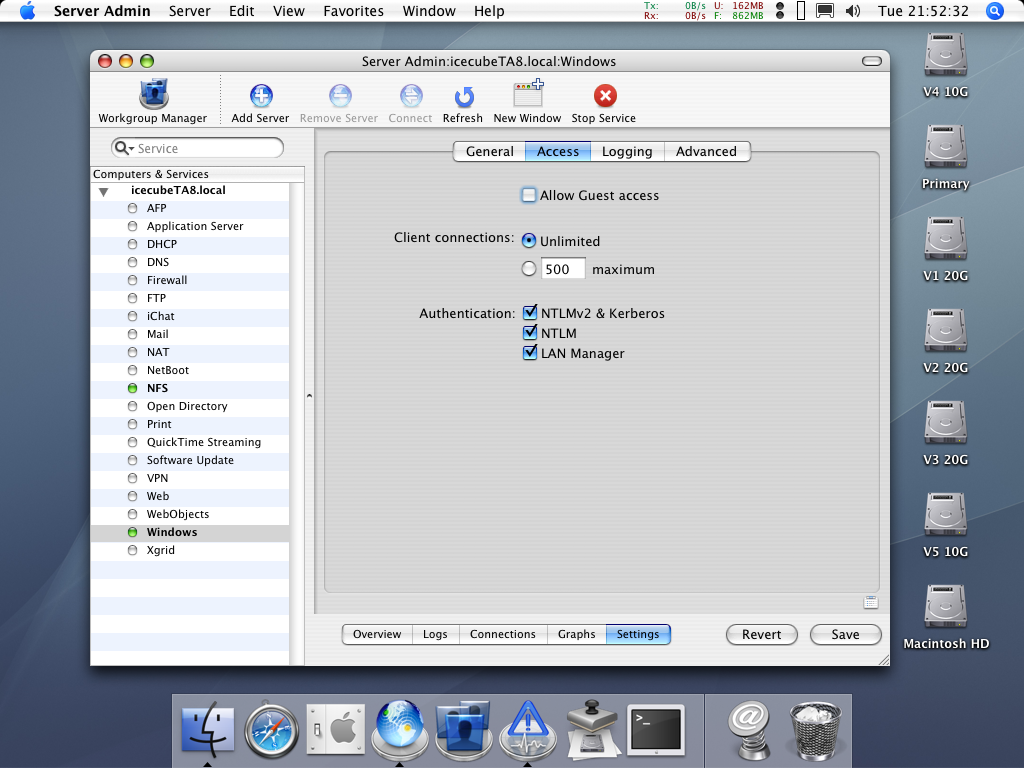Refresh the server list
The height and width of the screenshot is (768, 1024).
tap(463, 97)
